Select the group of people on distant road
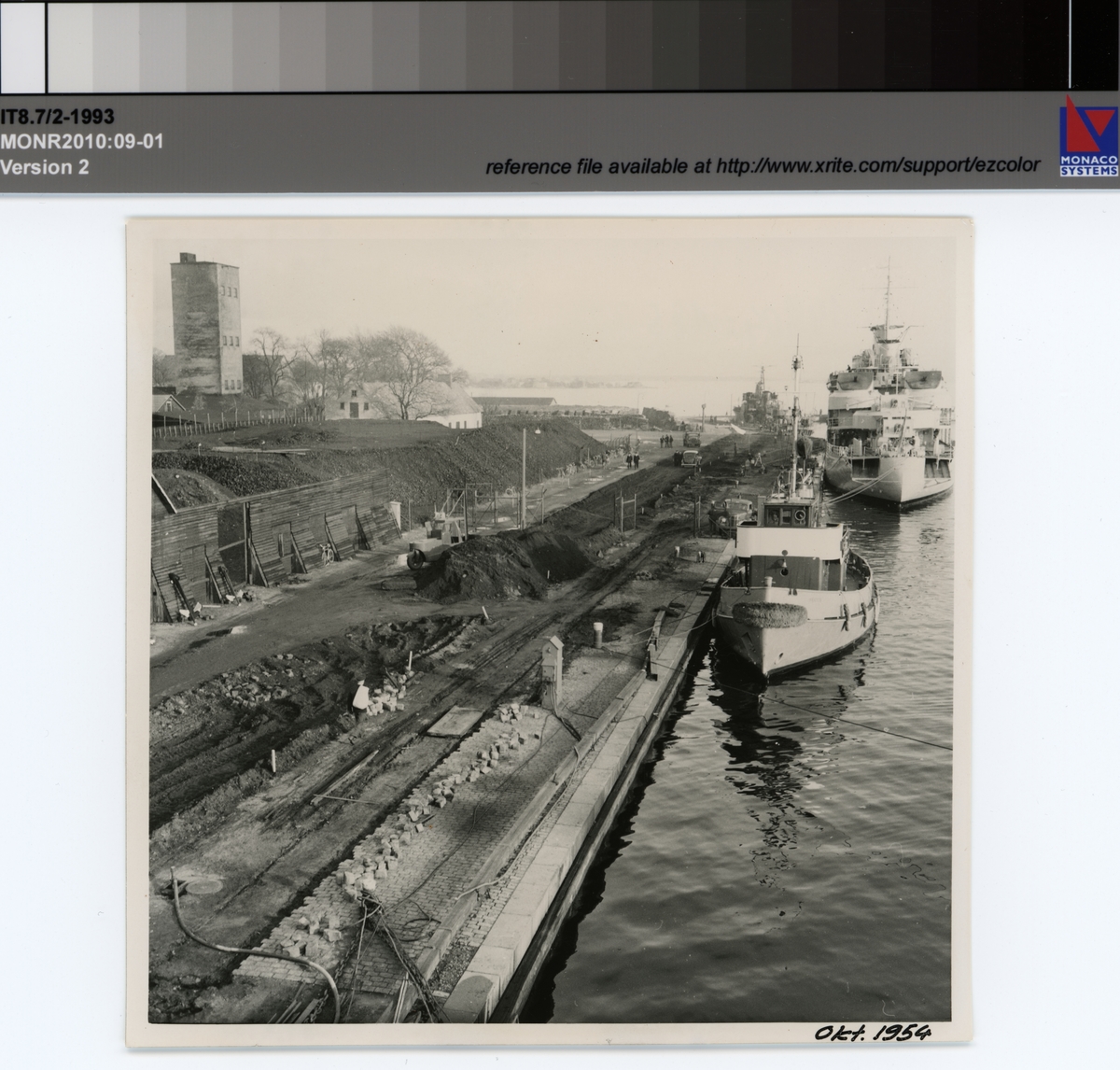This screenshot has height=1070, width=1120. 667,440
